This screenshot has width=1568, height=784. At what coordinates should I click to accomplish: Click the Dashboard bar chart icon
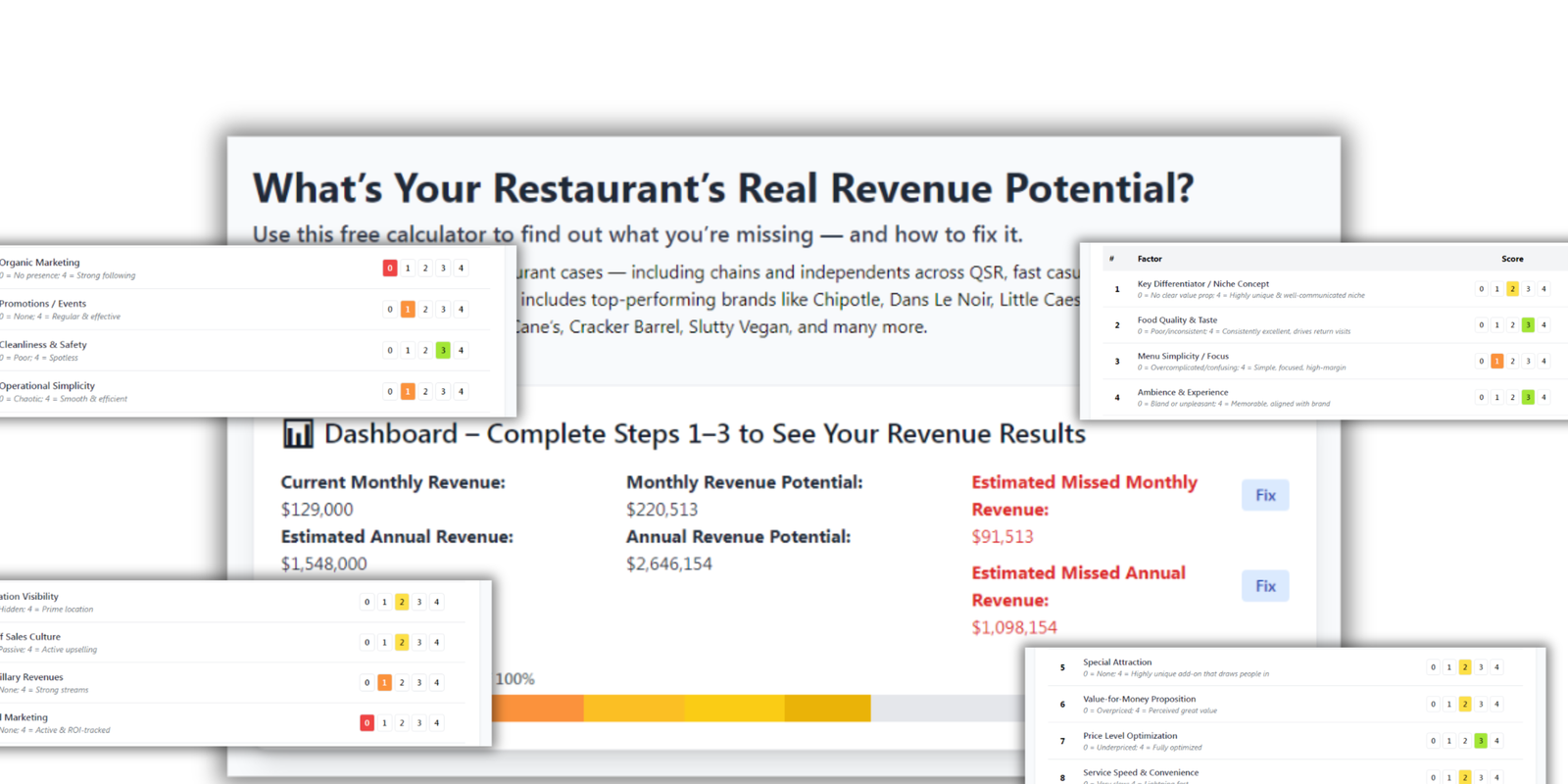[x=298, y=433]
